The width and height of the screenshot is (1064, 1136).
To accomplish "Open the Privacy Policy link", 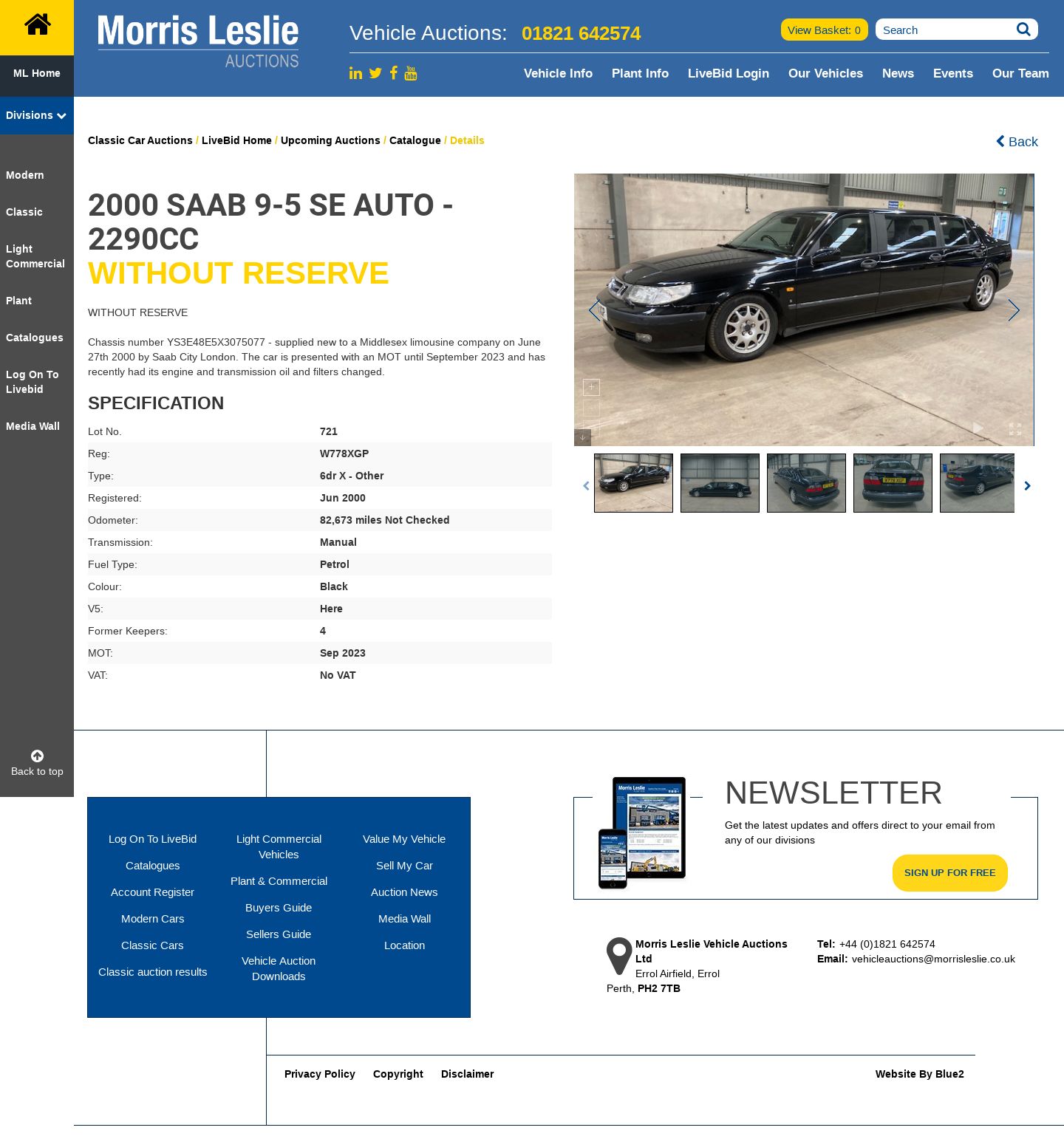I will [320, 1074].
